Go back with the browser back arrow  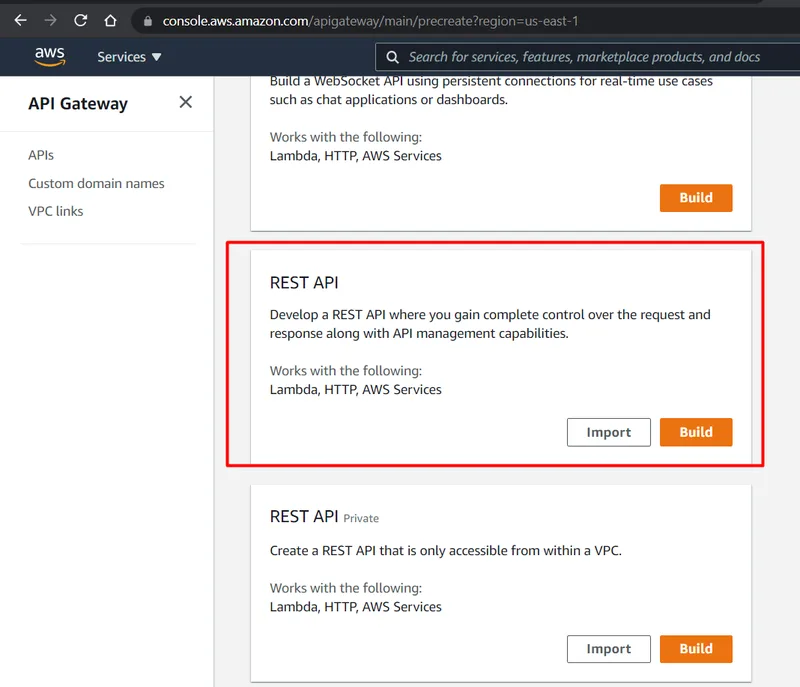point(20,20)
